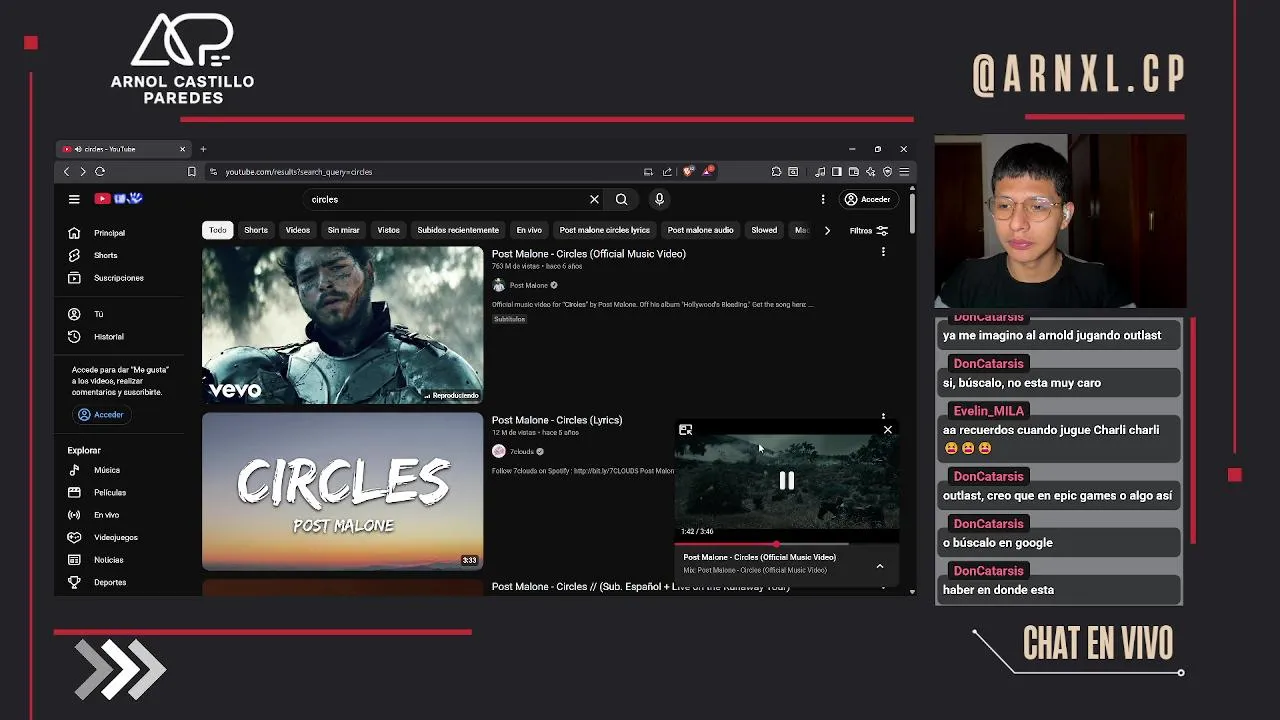1280x720 pixels.
Task: Show more chips with right chevron
Action: click(x=827, y=230)
